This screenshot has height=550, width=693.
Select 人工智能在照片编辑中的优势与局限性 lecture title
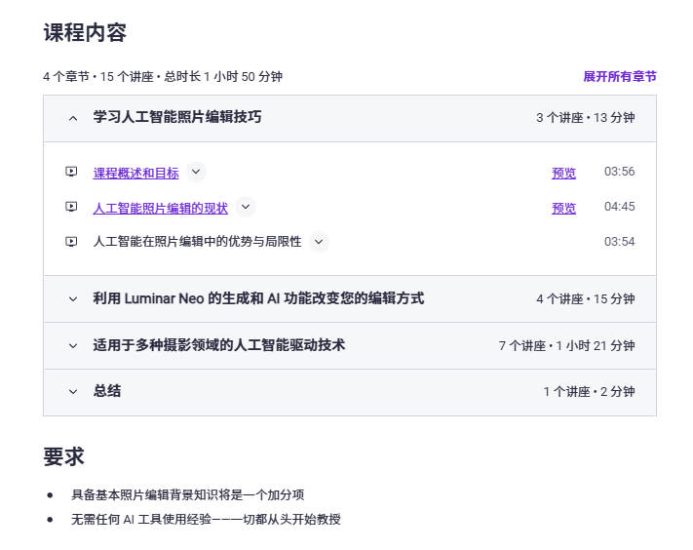pos(197,242)
